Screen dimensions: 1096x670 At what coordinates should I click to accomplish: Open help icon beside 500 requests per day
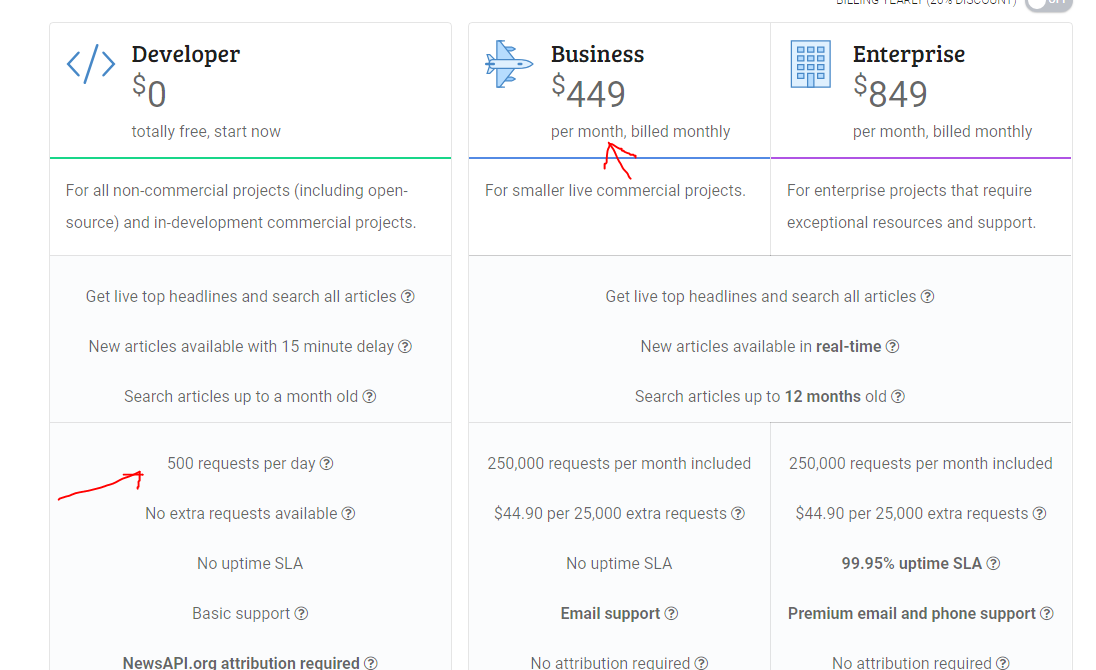[x=326, y=463]
